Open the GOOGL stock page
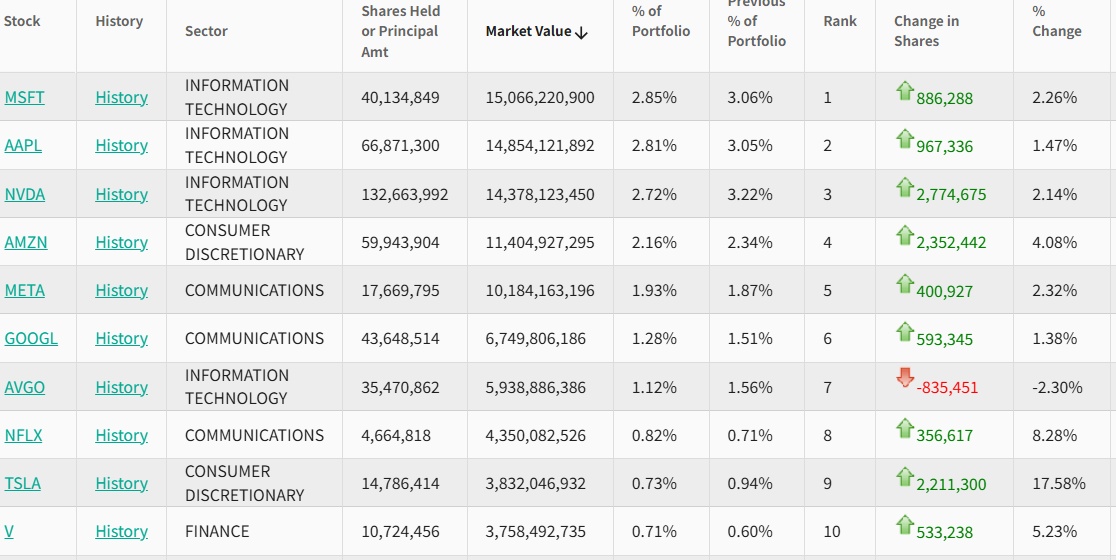The image size is (1116, 560). click(31, 338)
